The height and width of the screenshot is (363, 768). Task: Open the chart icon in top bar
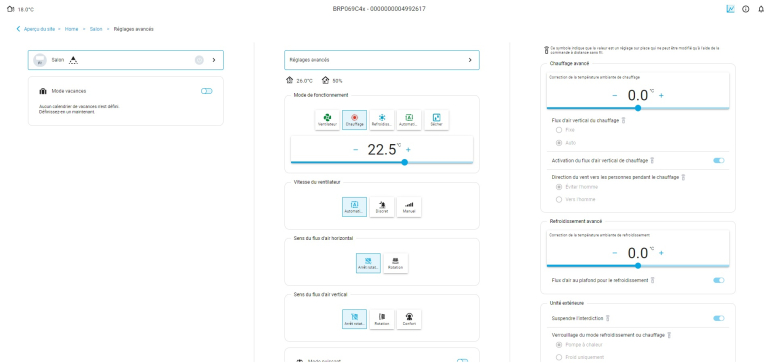click(730, 9)
